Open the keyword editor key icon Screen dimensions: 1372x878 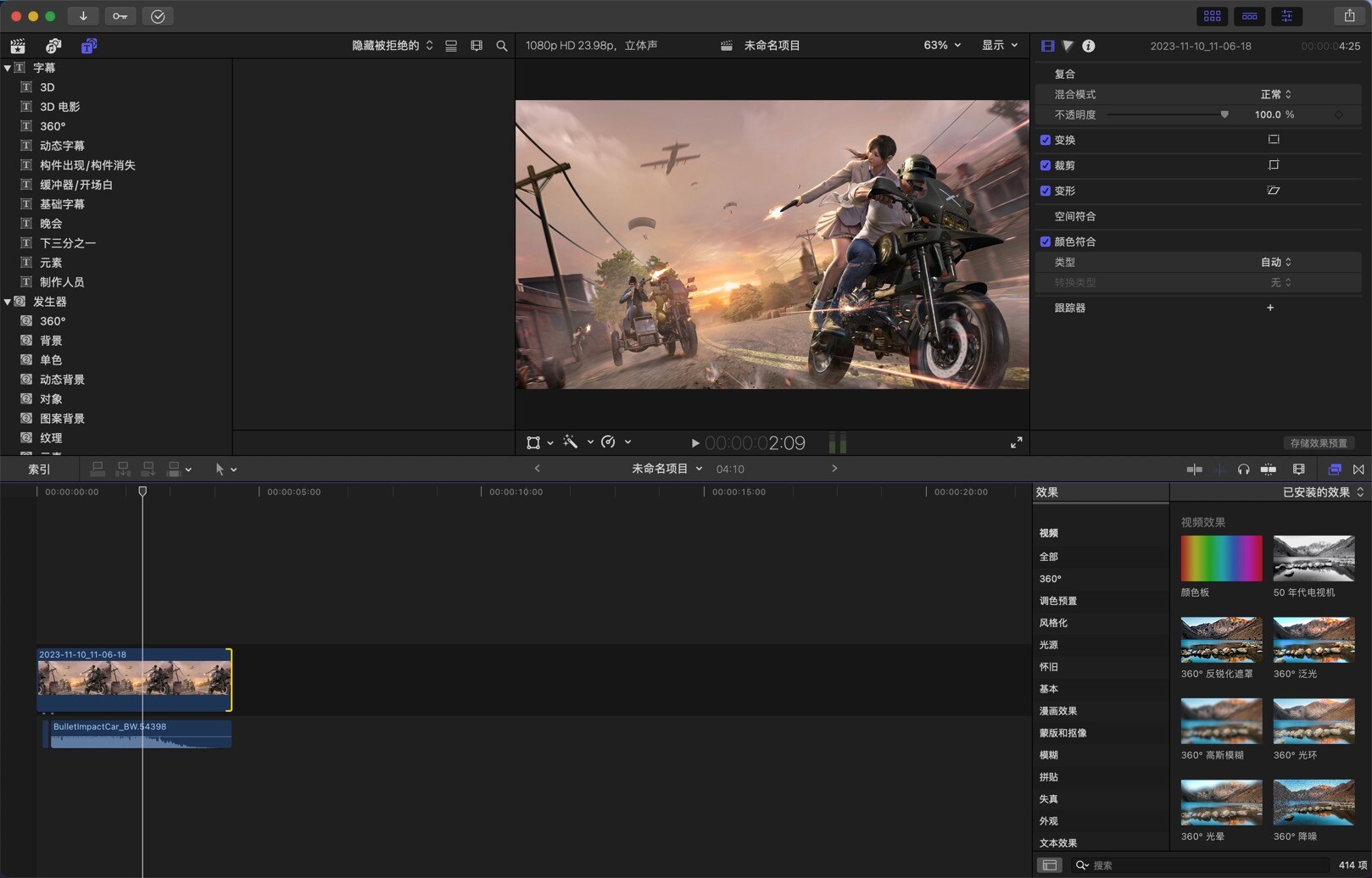point(120,16)
